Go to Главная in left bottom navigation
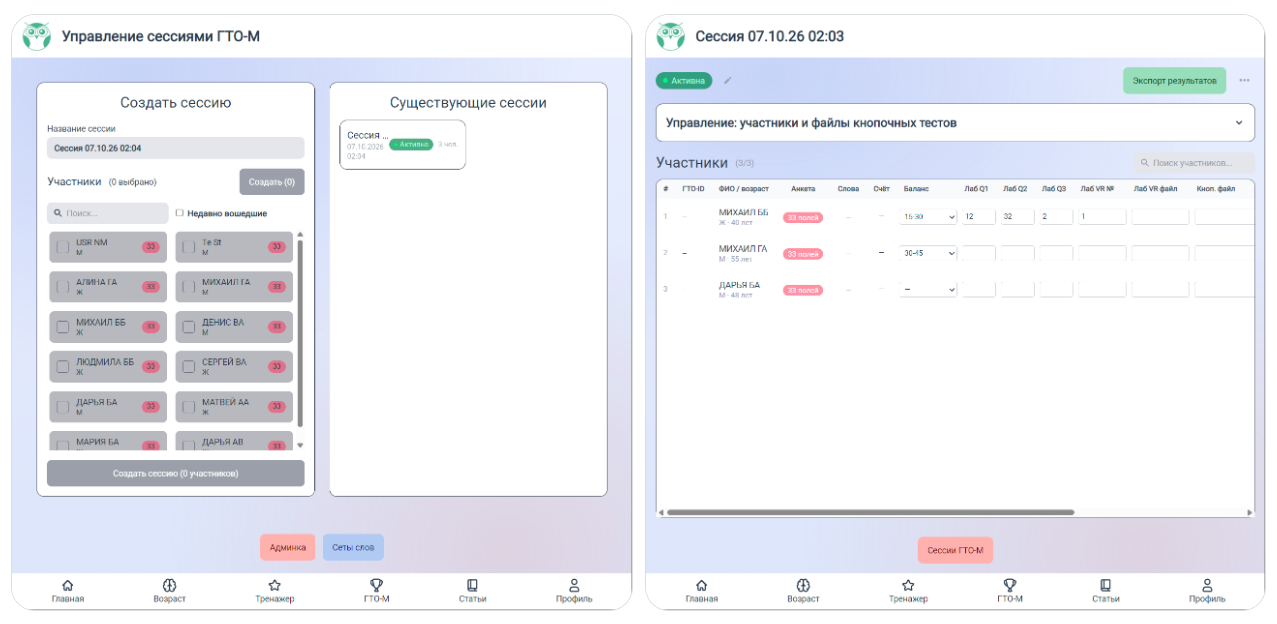 (x=68, y=591)
